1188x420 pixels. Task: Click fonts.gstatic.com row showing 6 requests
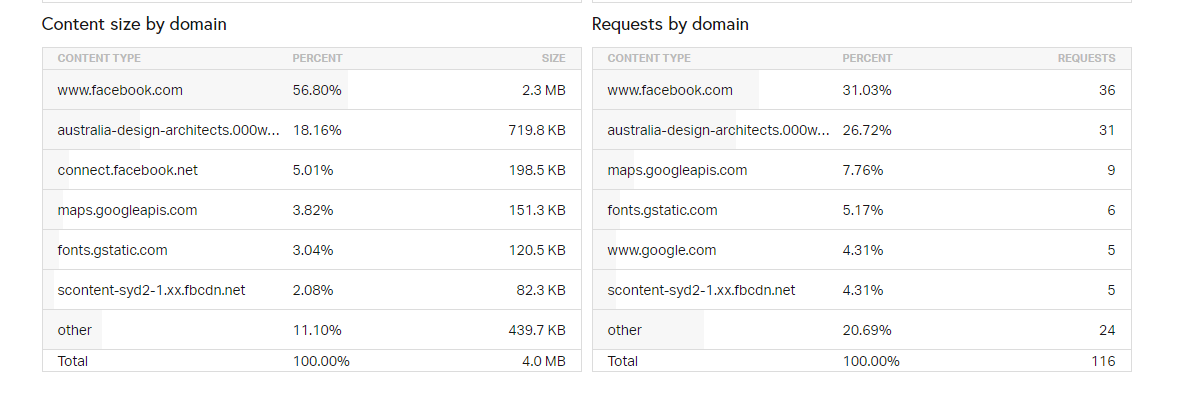pos(662,210)
